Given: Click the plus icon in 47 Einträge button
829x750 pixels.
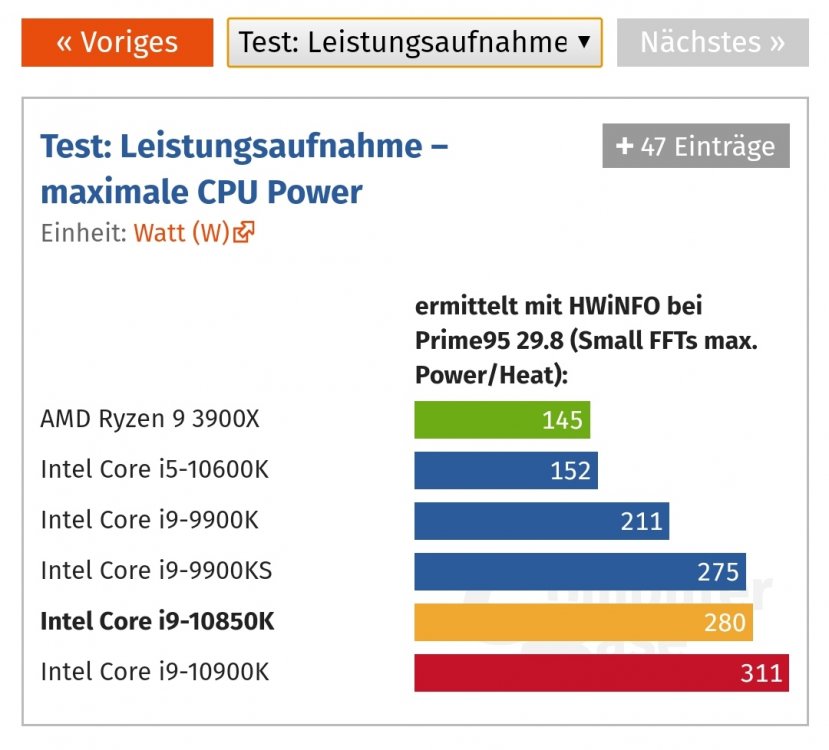Looking at the screenshot, I should click(624, 146).
